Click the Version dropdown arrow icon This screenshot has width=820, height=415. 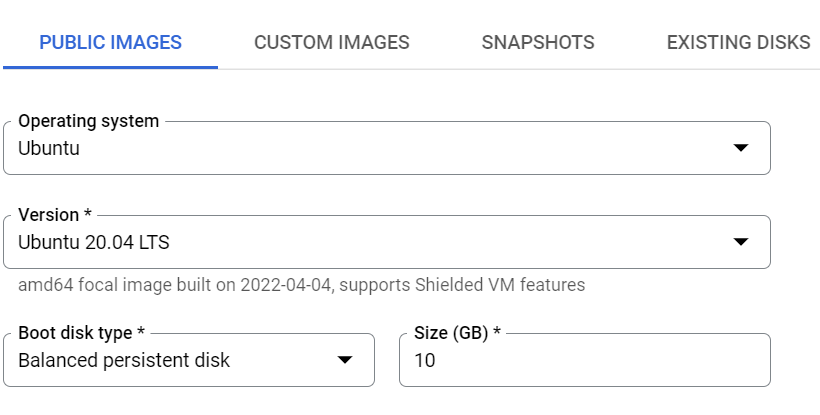pyautogui.click(x=741, y=242)
